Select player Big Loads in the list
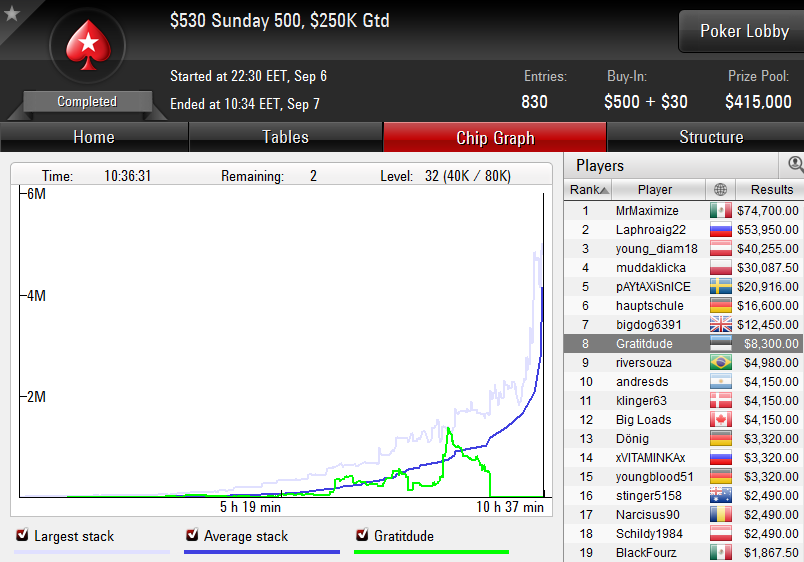804x562 pixels. (644, 419)
